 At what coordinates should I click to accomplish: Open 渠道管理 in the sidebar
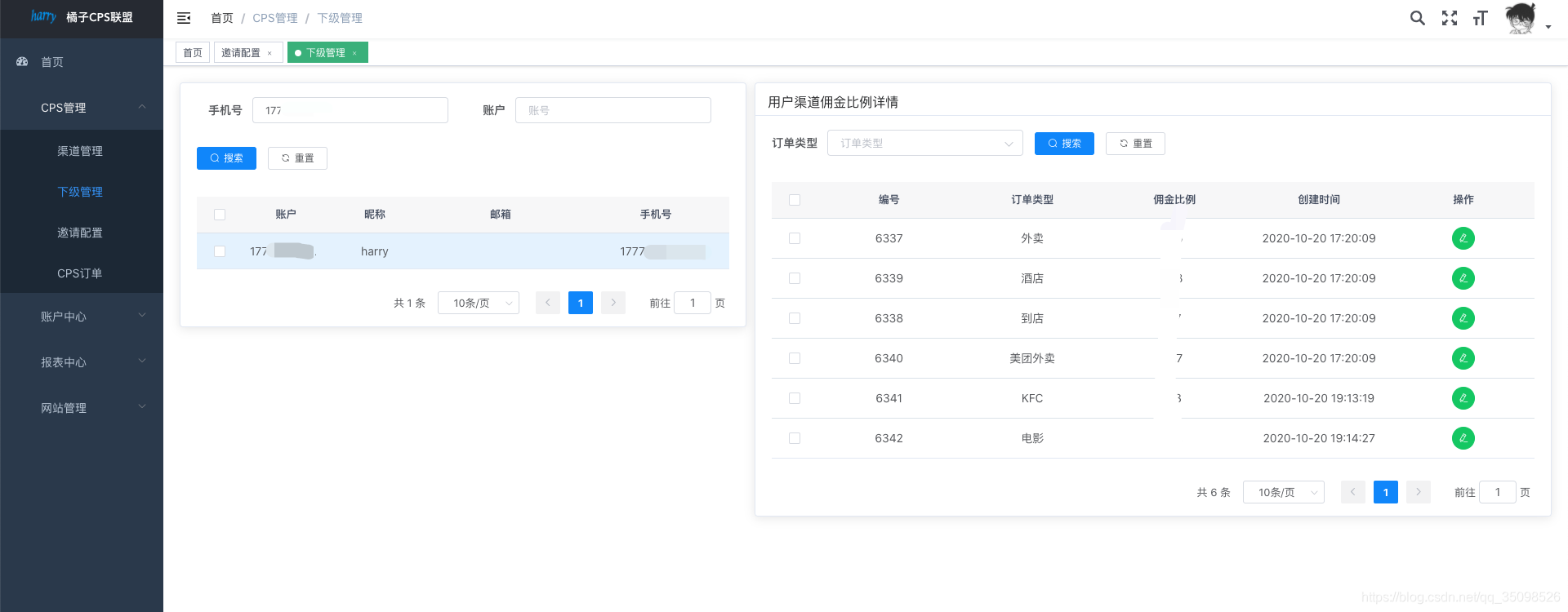82,151
